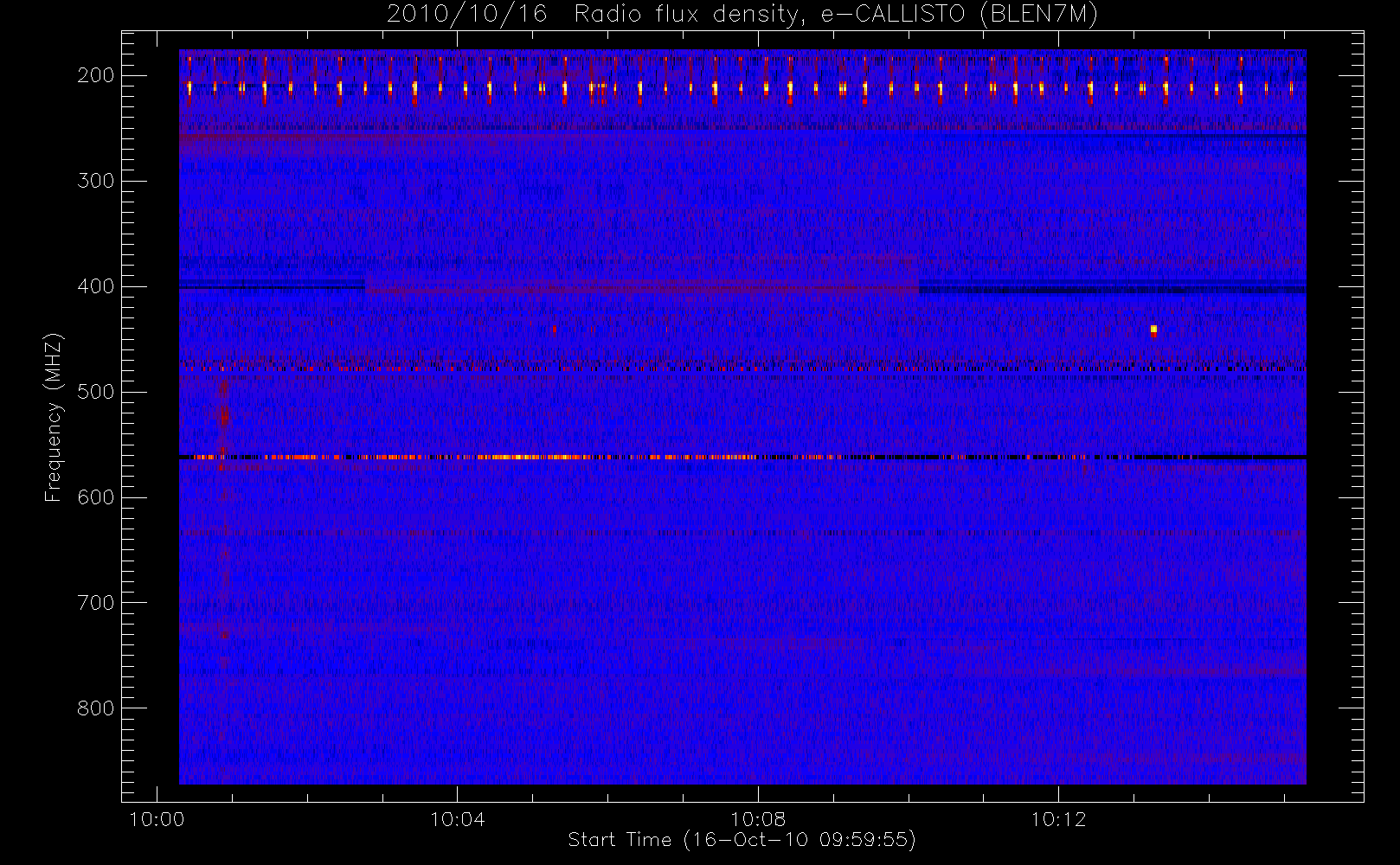Click the 200 frequency tick label

point(95,75)
